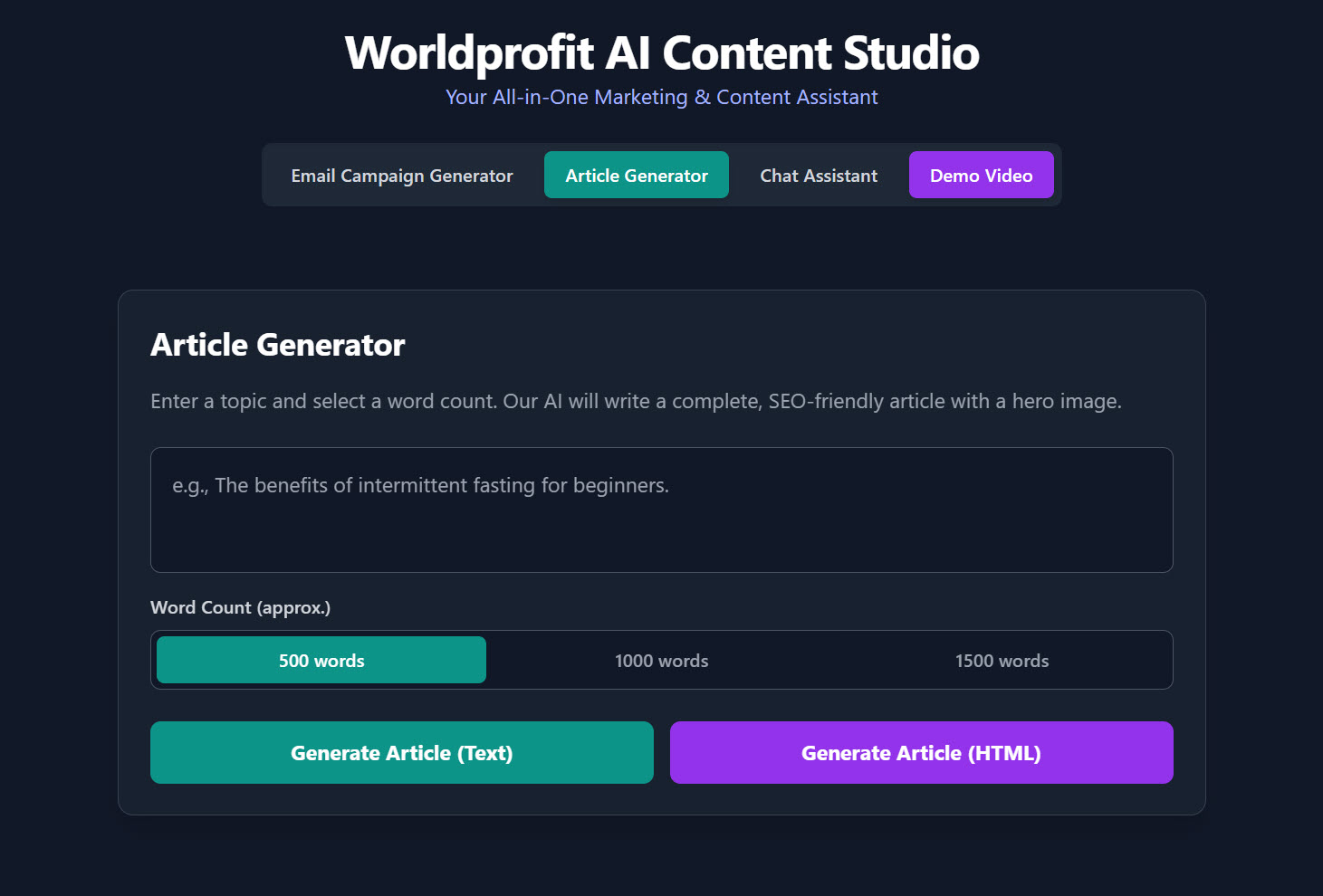Image resolution: width=1323 pixels, height=896 pixels.
Task: Click the green highlighted 500 words segment
Action: 321,660
